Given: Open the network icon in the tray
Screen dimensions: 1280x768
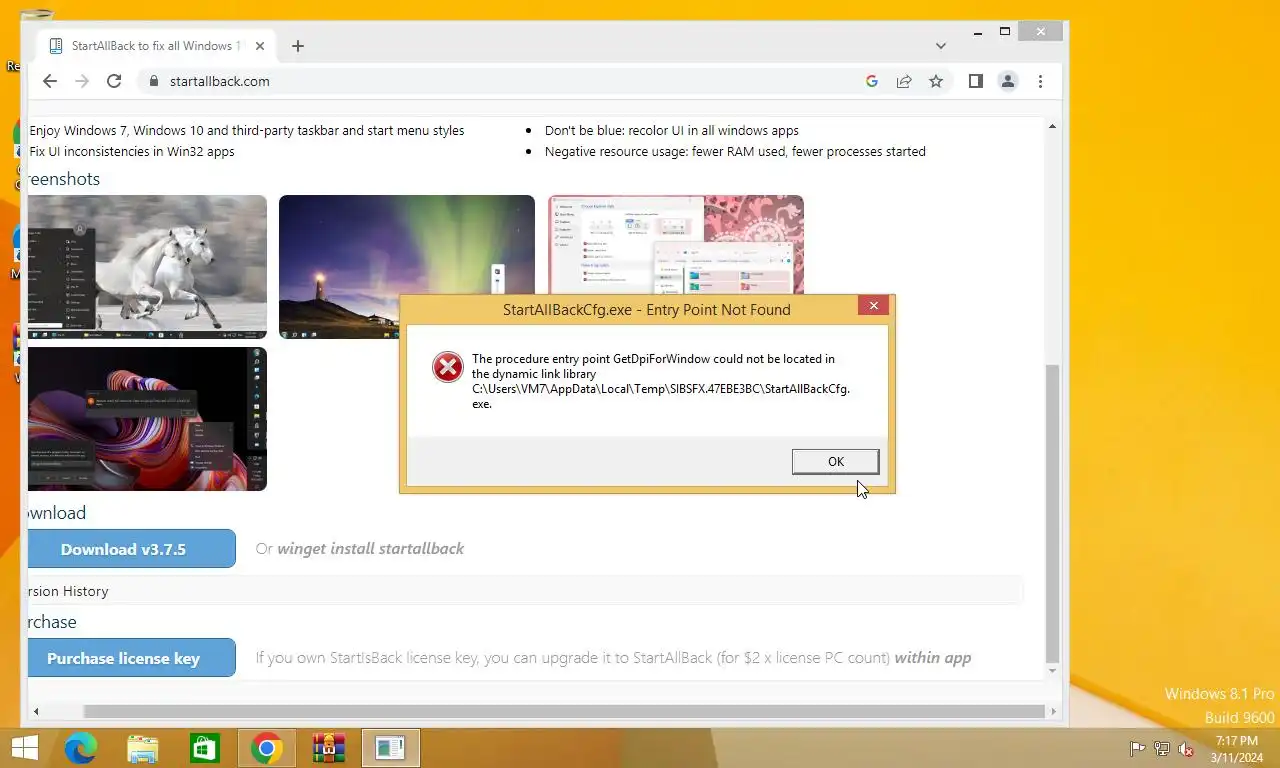Looking at the screenshot, I should coord(1162,749).
